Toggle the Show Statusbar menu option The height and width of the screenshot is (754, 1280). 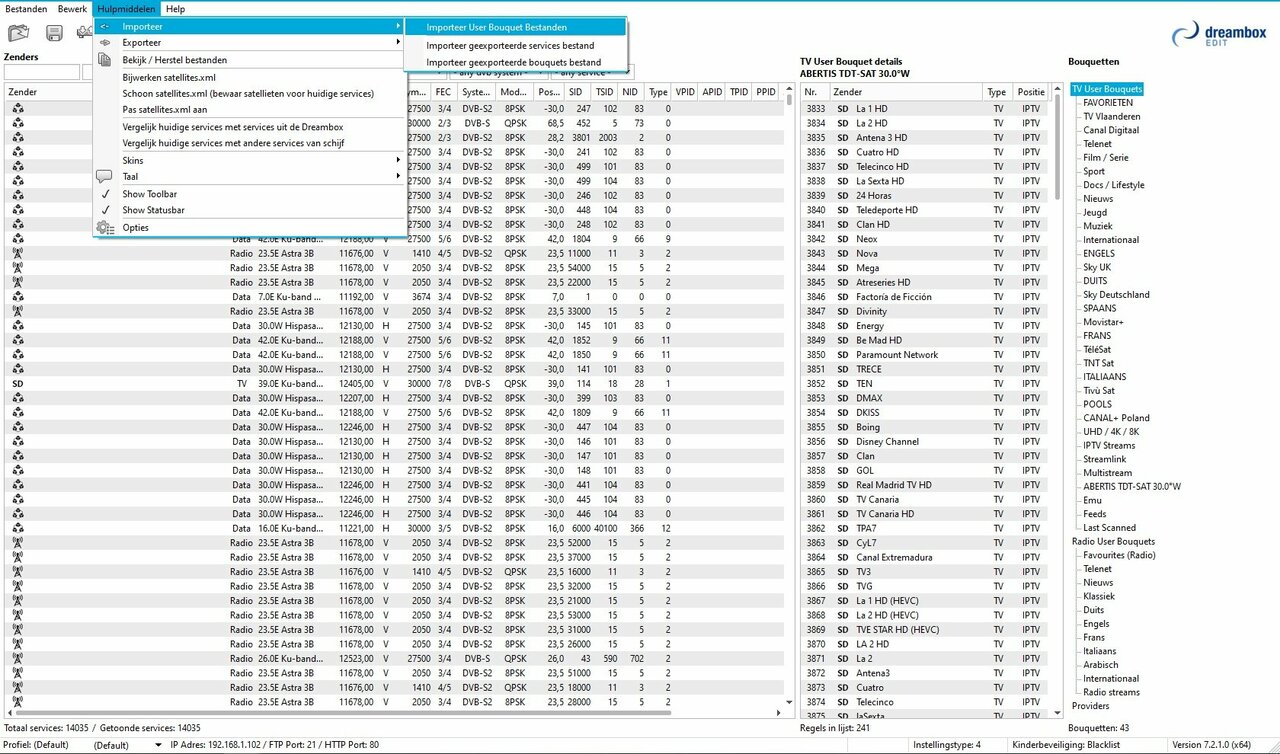[153, 210]
